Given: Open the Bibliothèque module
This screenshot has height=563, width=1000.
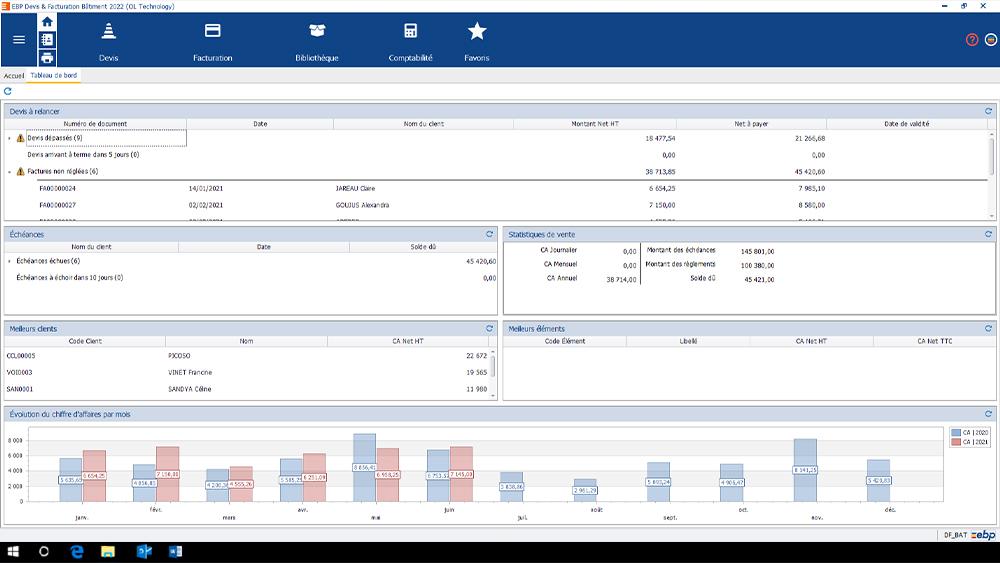Looking at the screenshot, I should [x=317, y=41].
